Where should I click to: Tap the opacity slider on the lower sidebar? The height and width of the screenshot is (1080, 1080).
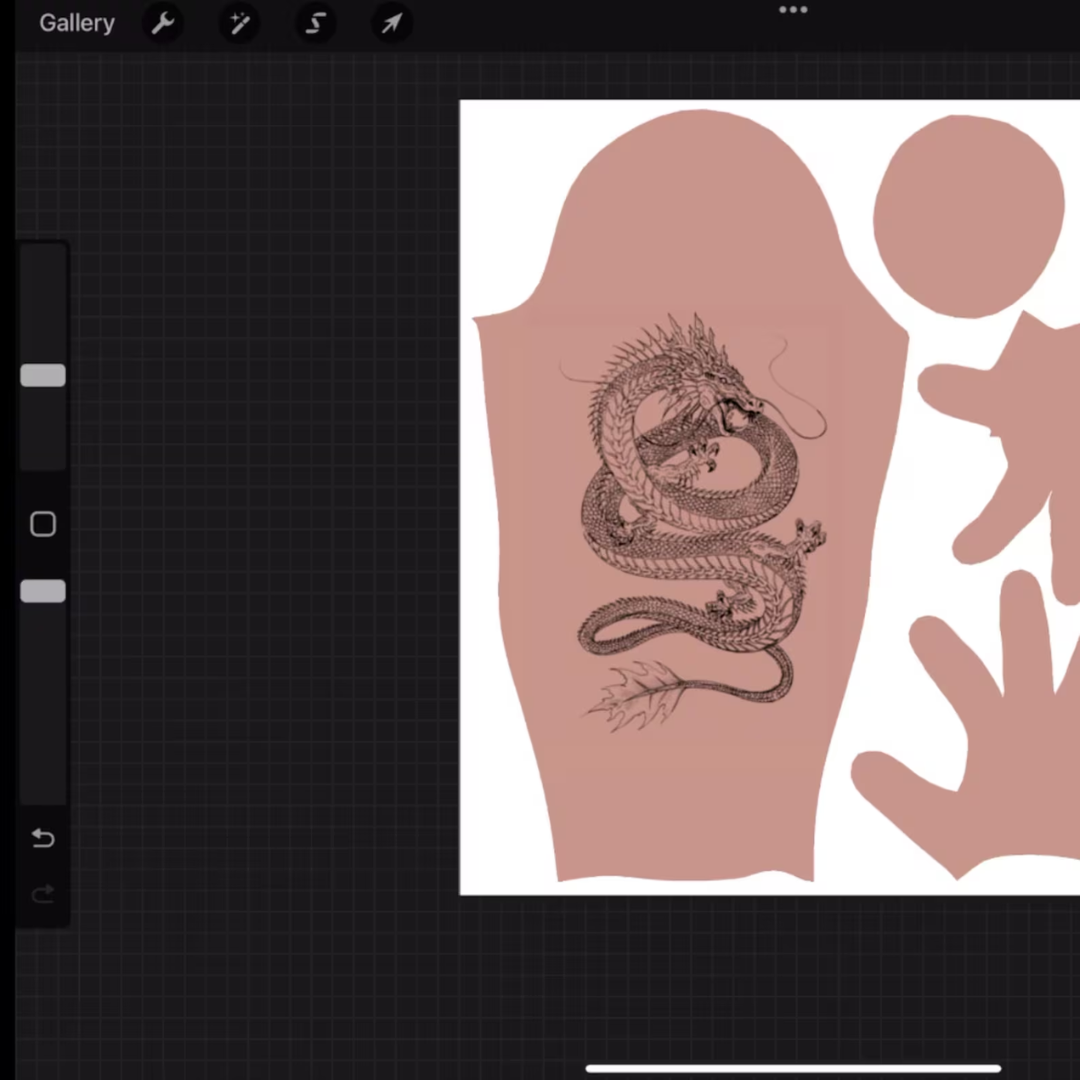pos(43,591)
